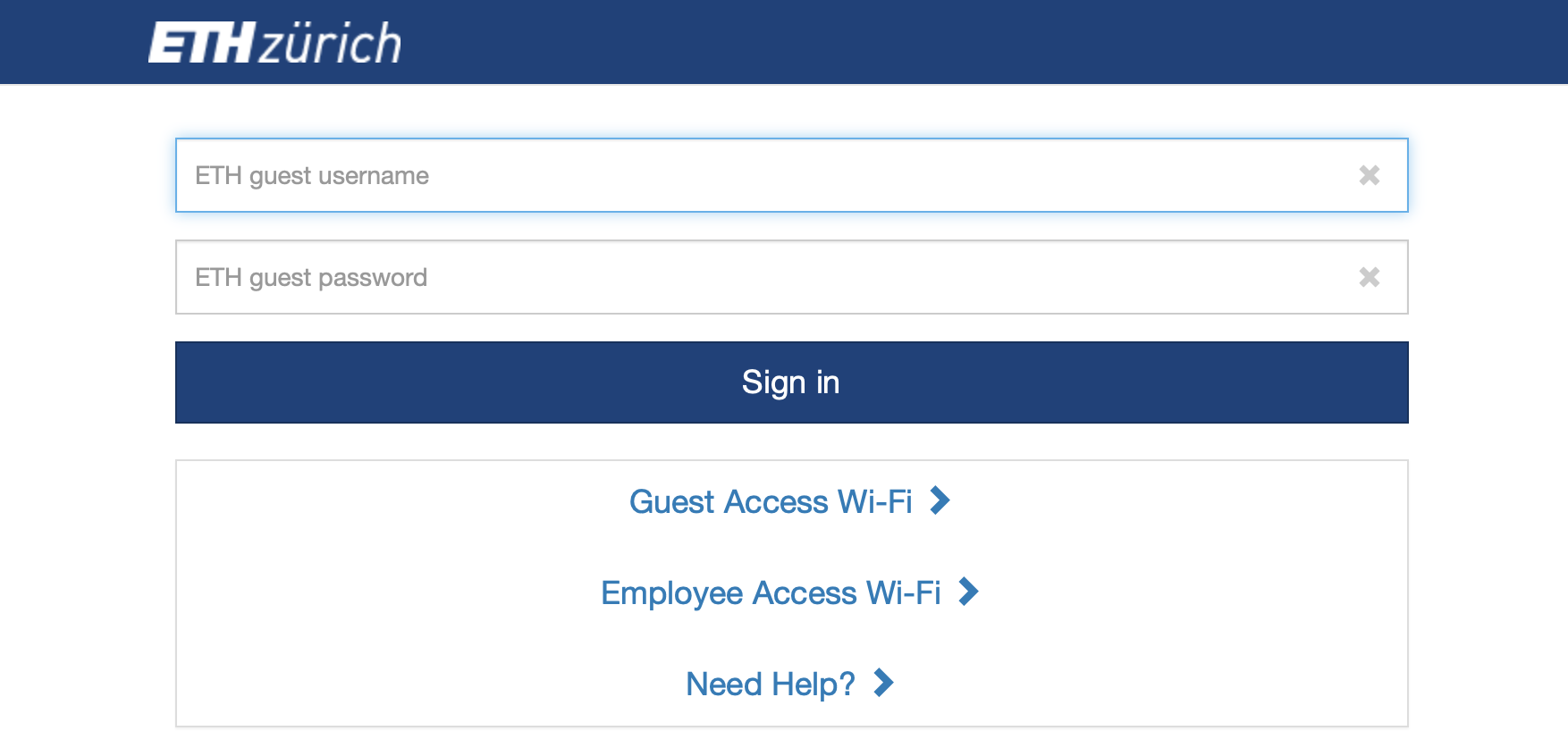The height and width of the screenshot is (756, 1568).
Task: Open the Need Help? link
Action: pyautogui.click(x=771, y=684)
